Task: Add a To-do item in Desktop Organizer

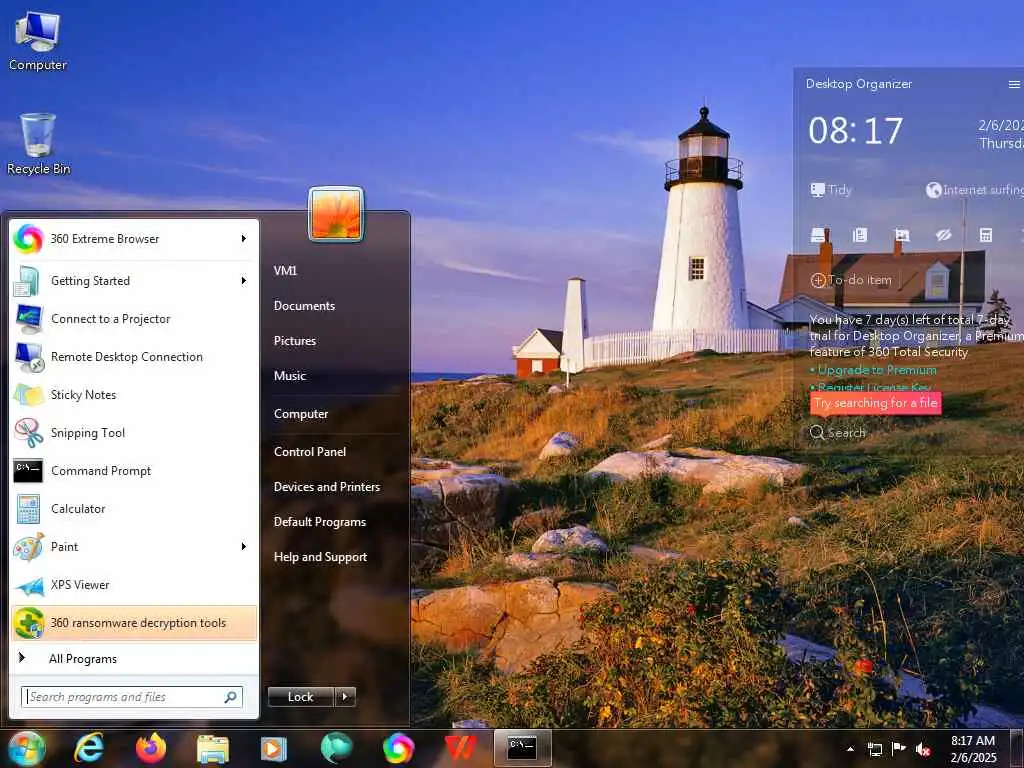Action: pyautogui.click(x=851, y=280)
